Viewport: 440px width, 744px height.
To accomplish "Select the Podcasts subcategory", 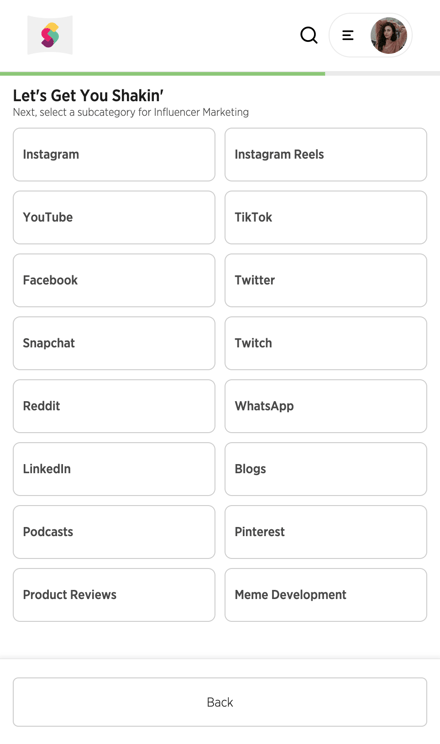I will (x=114, y=532).
